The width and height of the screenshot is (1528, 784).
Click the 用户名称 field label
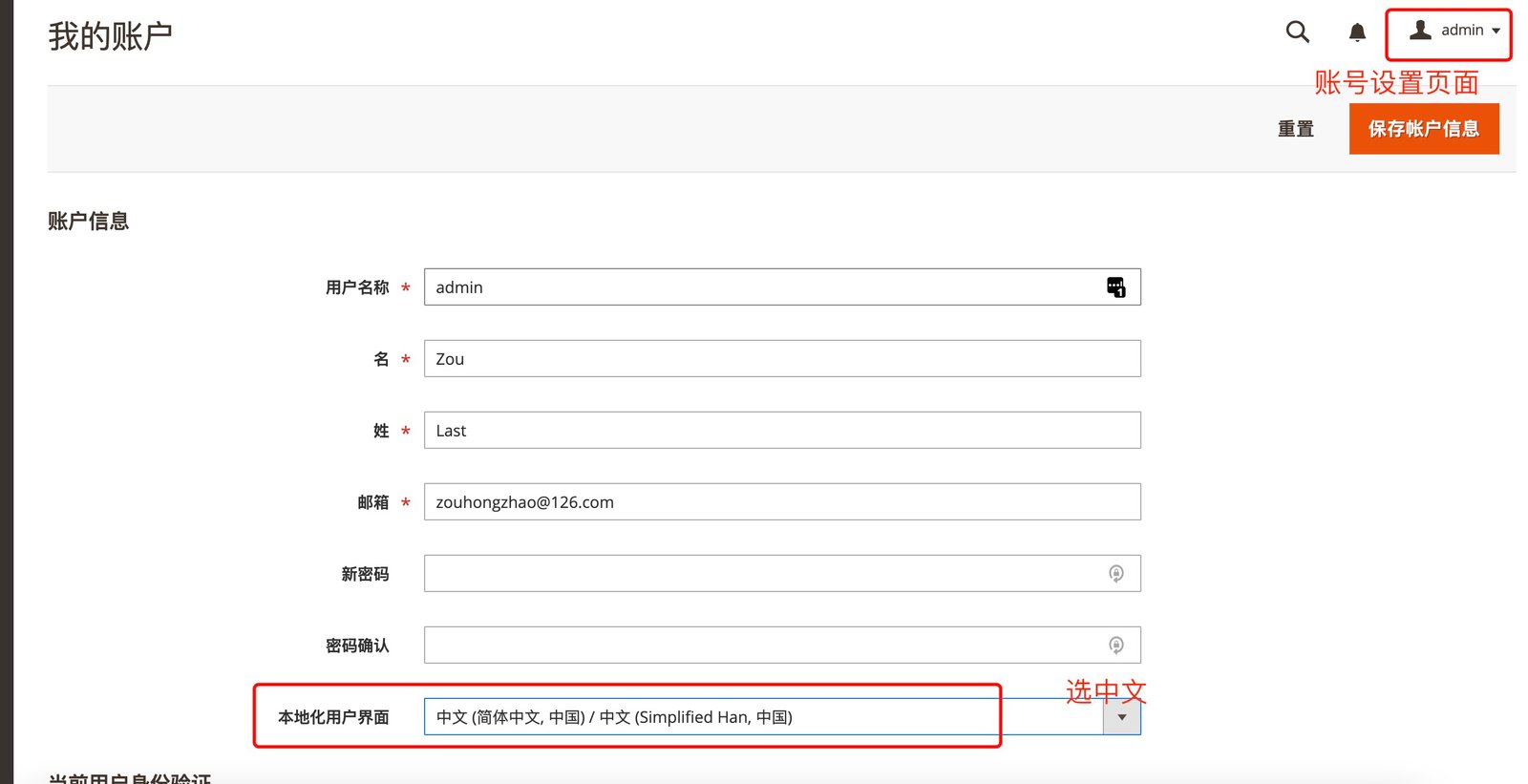357,287
